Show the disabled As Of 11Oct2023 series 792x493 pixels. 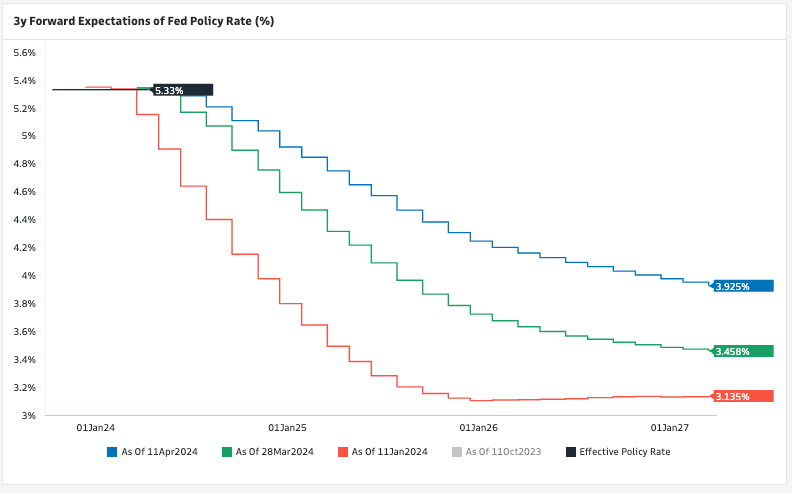pyautogui.click(x=503, y=452)
